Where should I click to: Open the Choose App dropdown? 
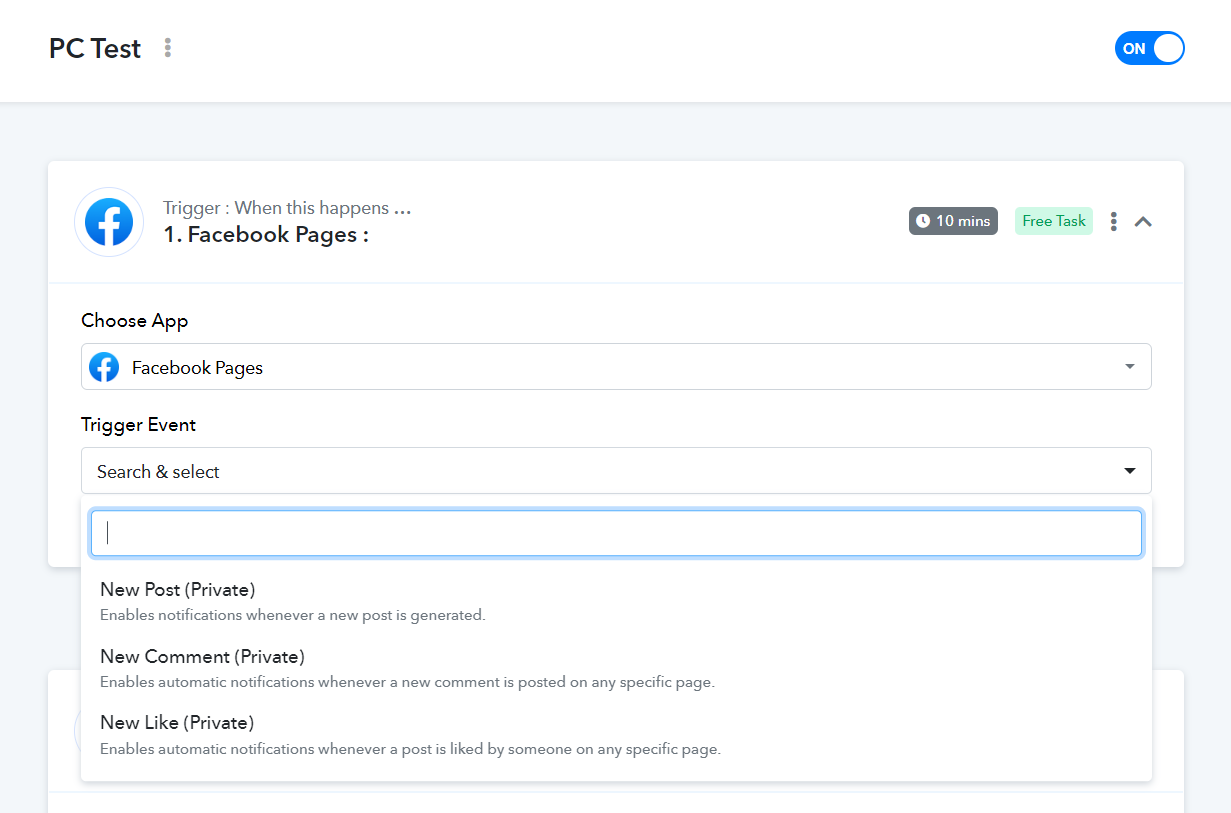click(x=616, y=367)
